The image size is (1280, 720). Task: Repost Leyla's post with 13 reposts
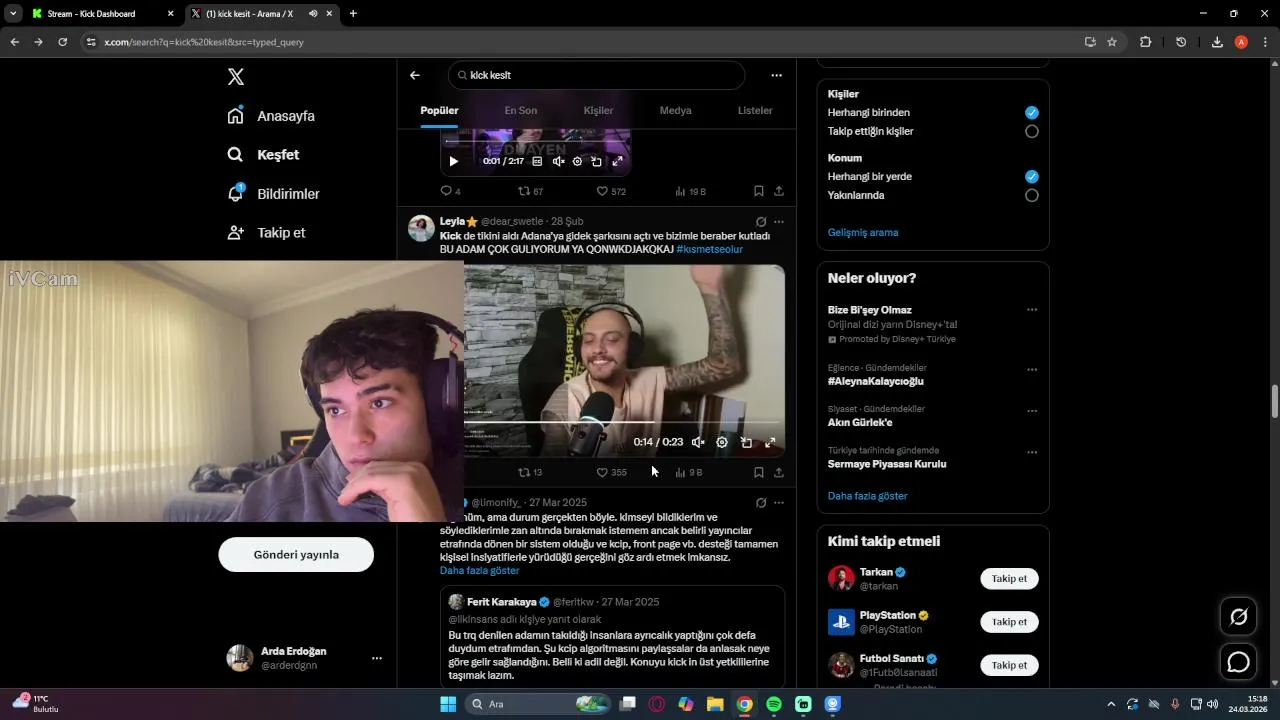click(x=530, y=472)
